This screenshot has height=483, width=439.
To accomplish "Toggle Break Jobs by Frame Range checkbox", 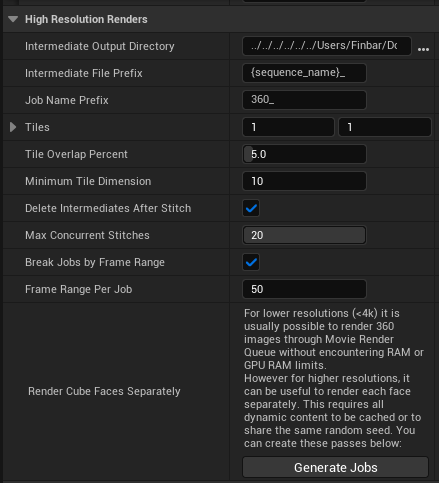I will pos(251,262).
